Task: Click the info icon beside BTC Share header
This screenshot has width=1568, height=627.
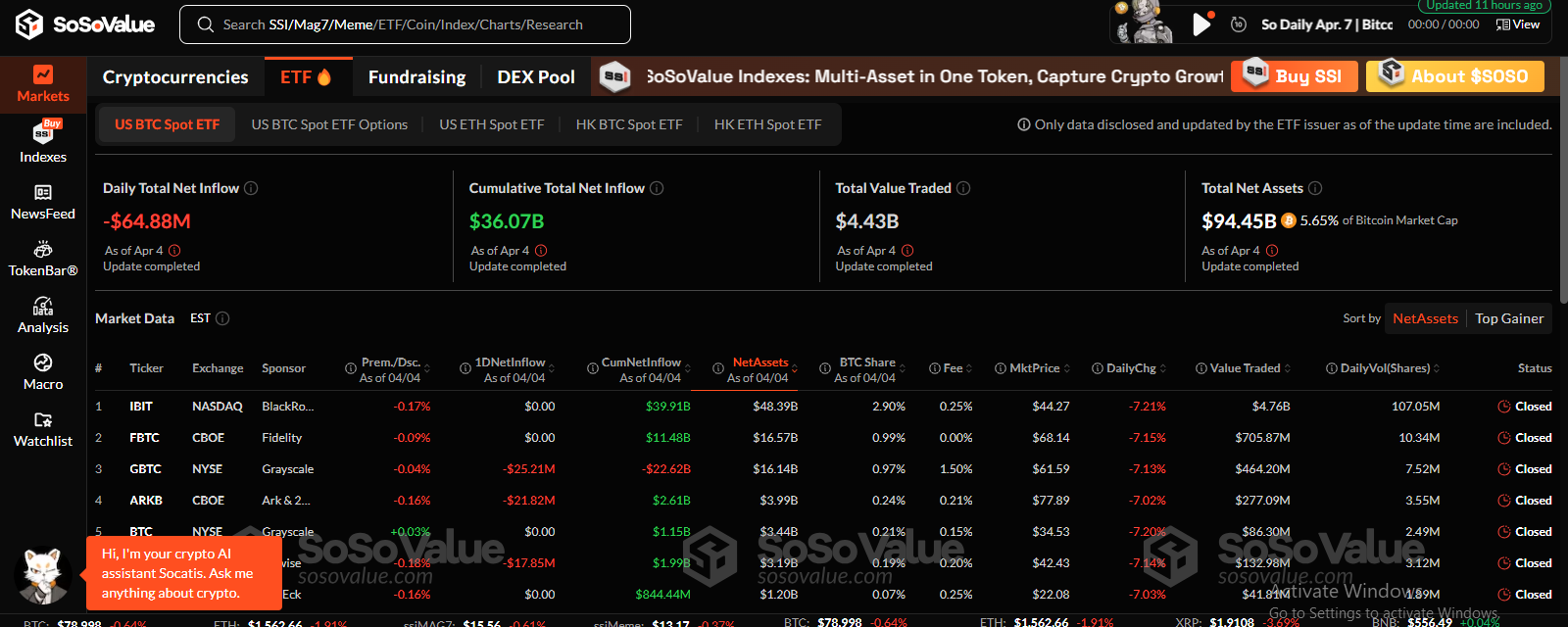Action: [825, 368]
